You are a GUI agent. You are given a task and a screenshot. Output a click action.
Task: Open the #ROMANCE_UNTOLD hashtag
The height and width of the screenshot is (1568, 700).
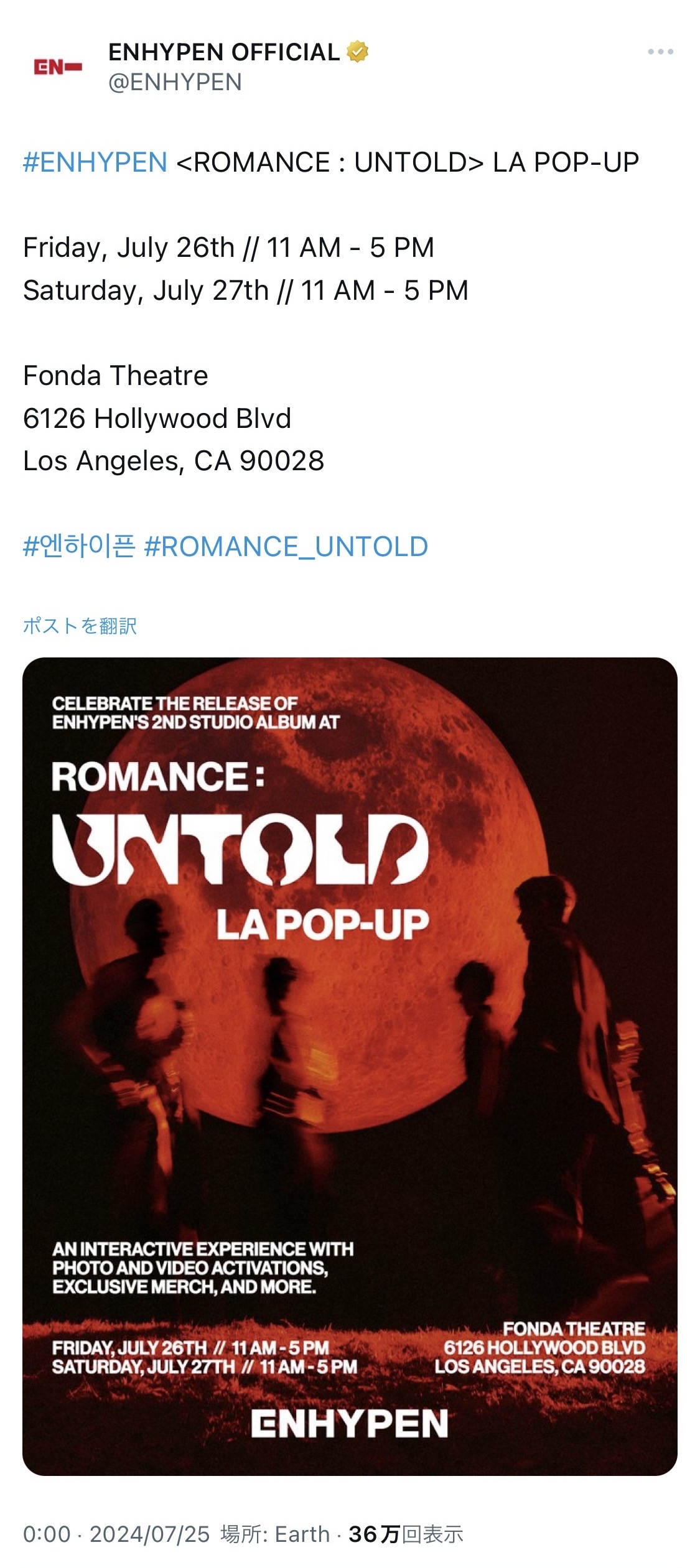pos(286,547)
